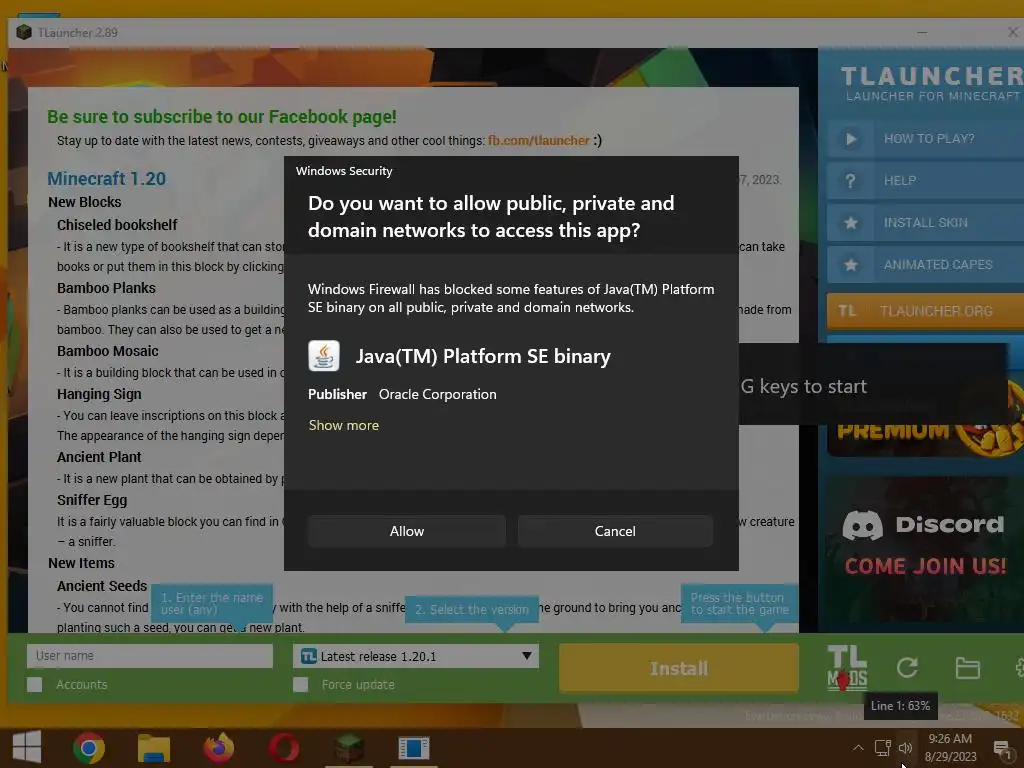Click the 'Ancient Plant' heading text

tap(99, 457)
